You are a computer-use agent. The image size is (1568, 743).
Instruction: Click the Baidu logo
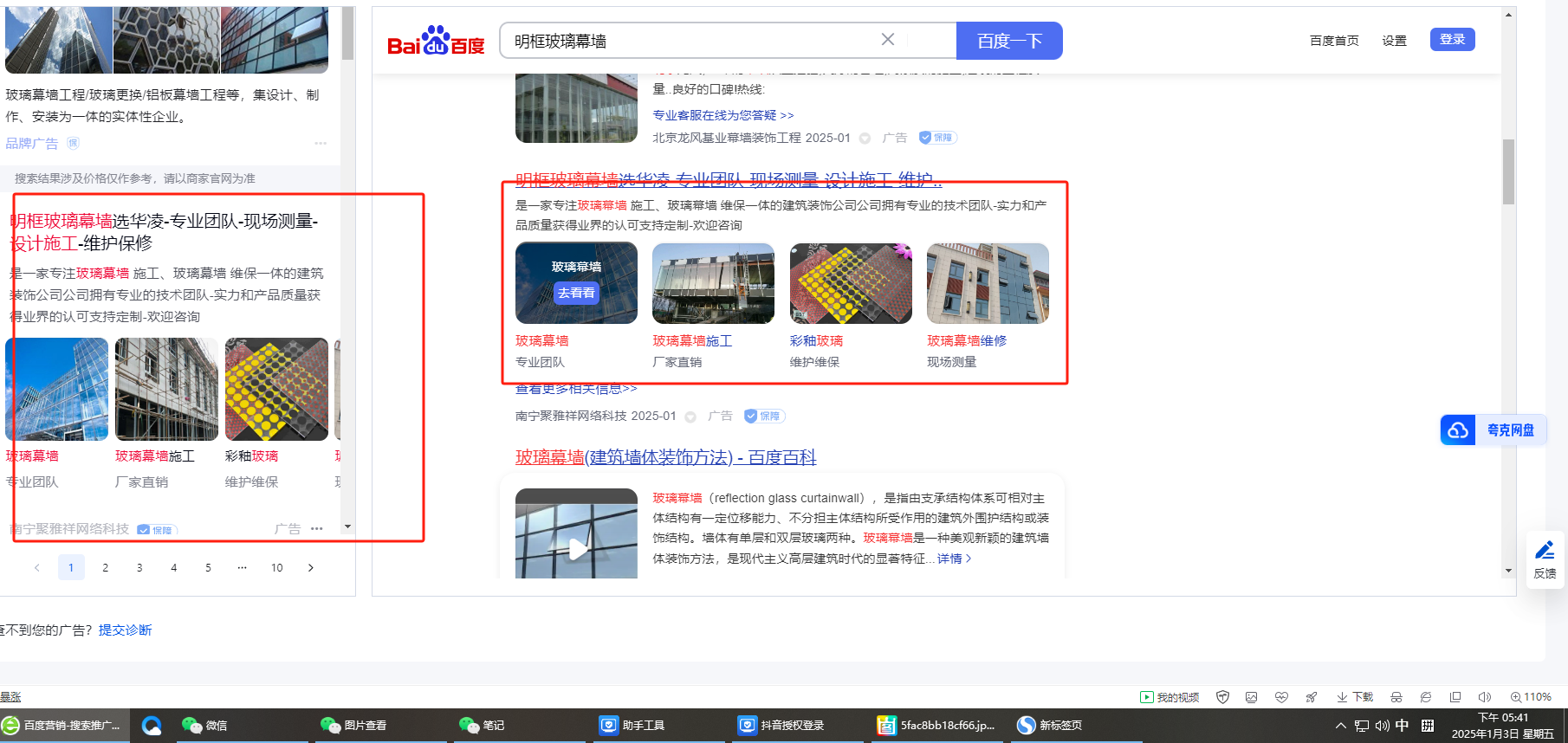[436, 42]
